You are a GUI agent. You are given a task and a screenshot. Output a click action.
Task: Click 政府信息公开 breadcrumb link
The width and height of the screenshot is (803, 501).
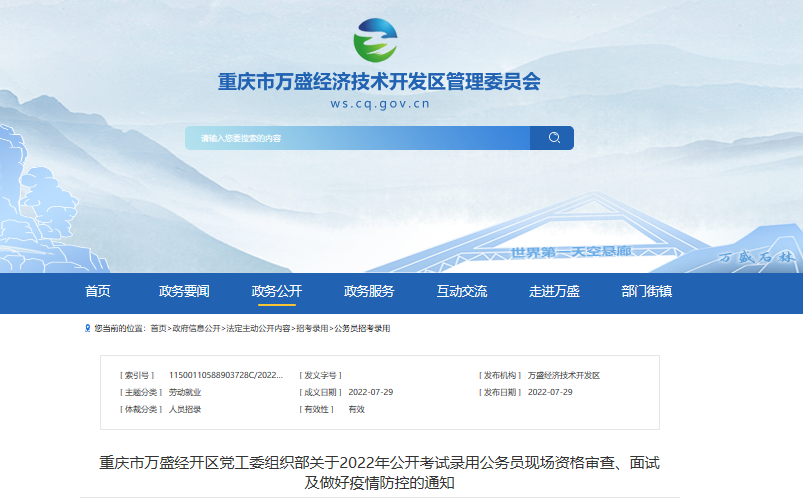[196, 328]
